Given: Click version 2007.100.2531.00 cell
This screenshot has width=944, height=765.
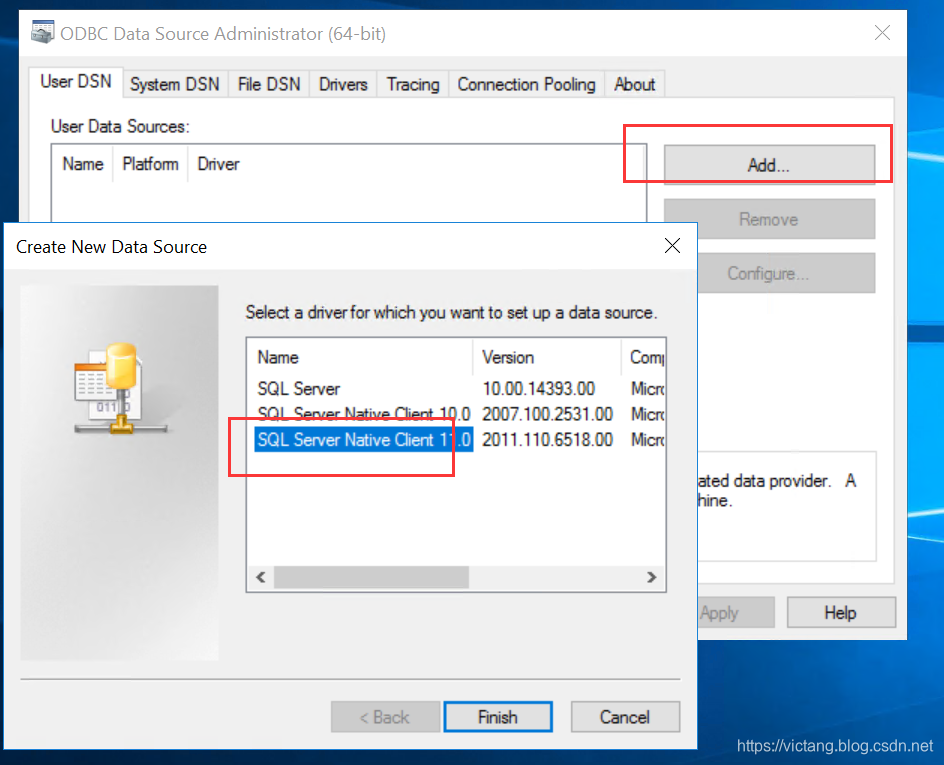Looking at the screenshot, I should pos(547,414).
